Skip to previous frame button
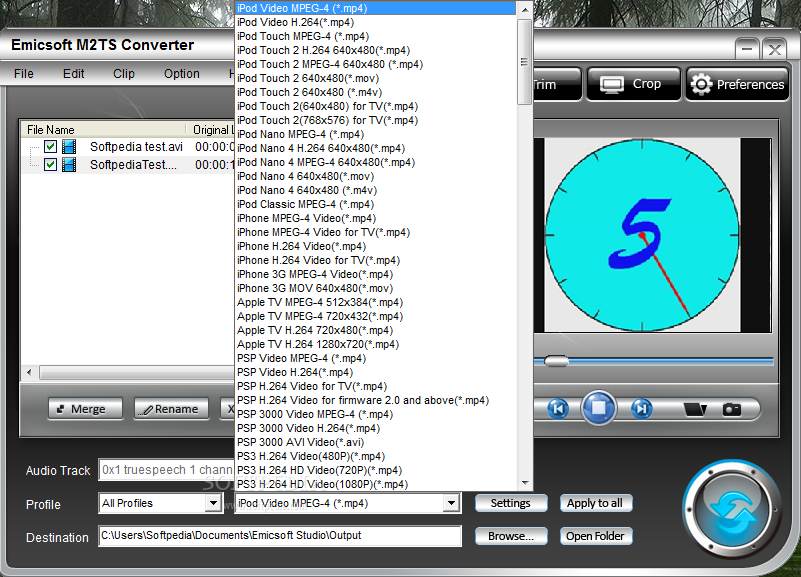 (x=558, y=409)
